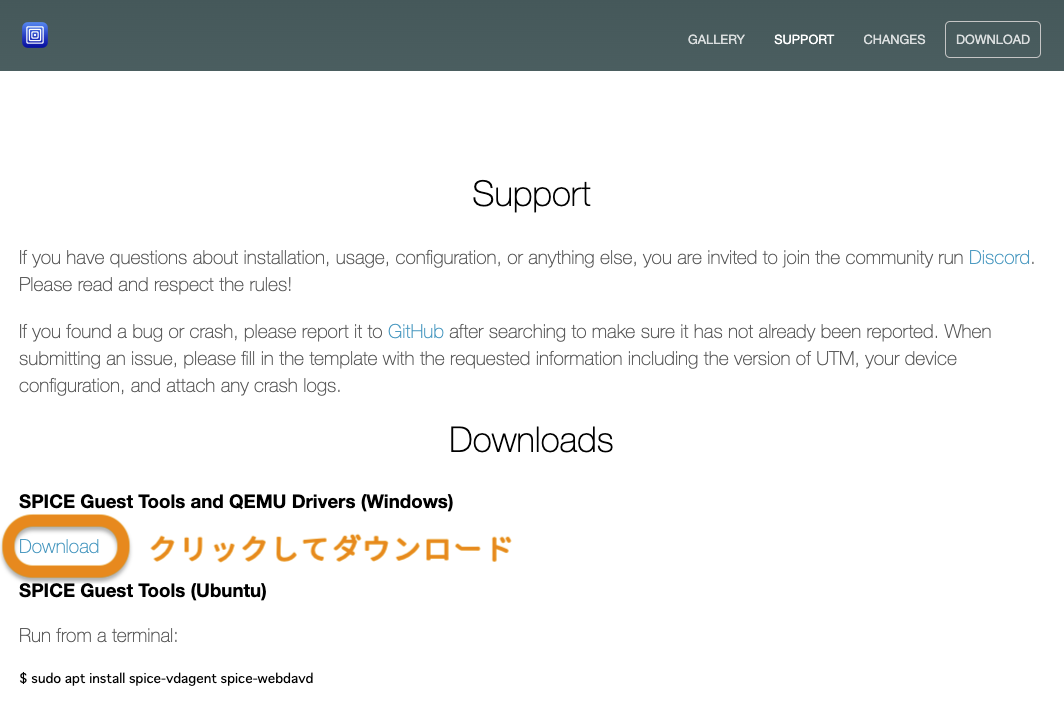1064x728 pixels.
Task: Select the SPICE Guest Tools (Windows) heading
Action: click(x=236, y=501)
